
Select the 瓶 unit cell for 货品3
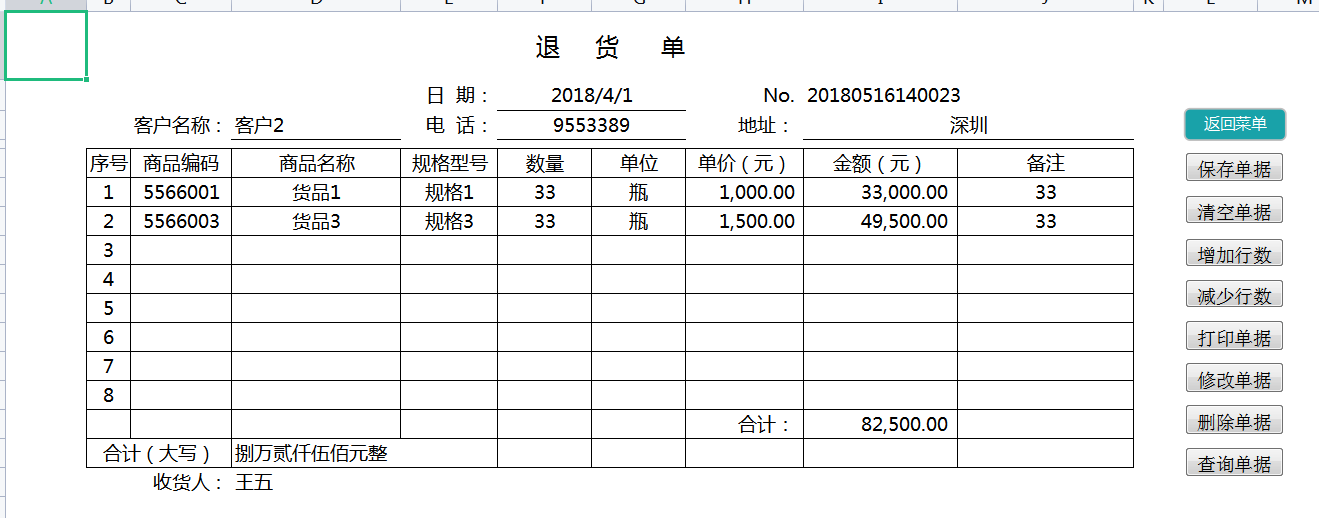click(638, 221)
